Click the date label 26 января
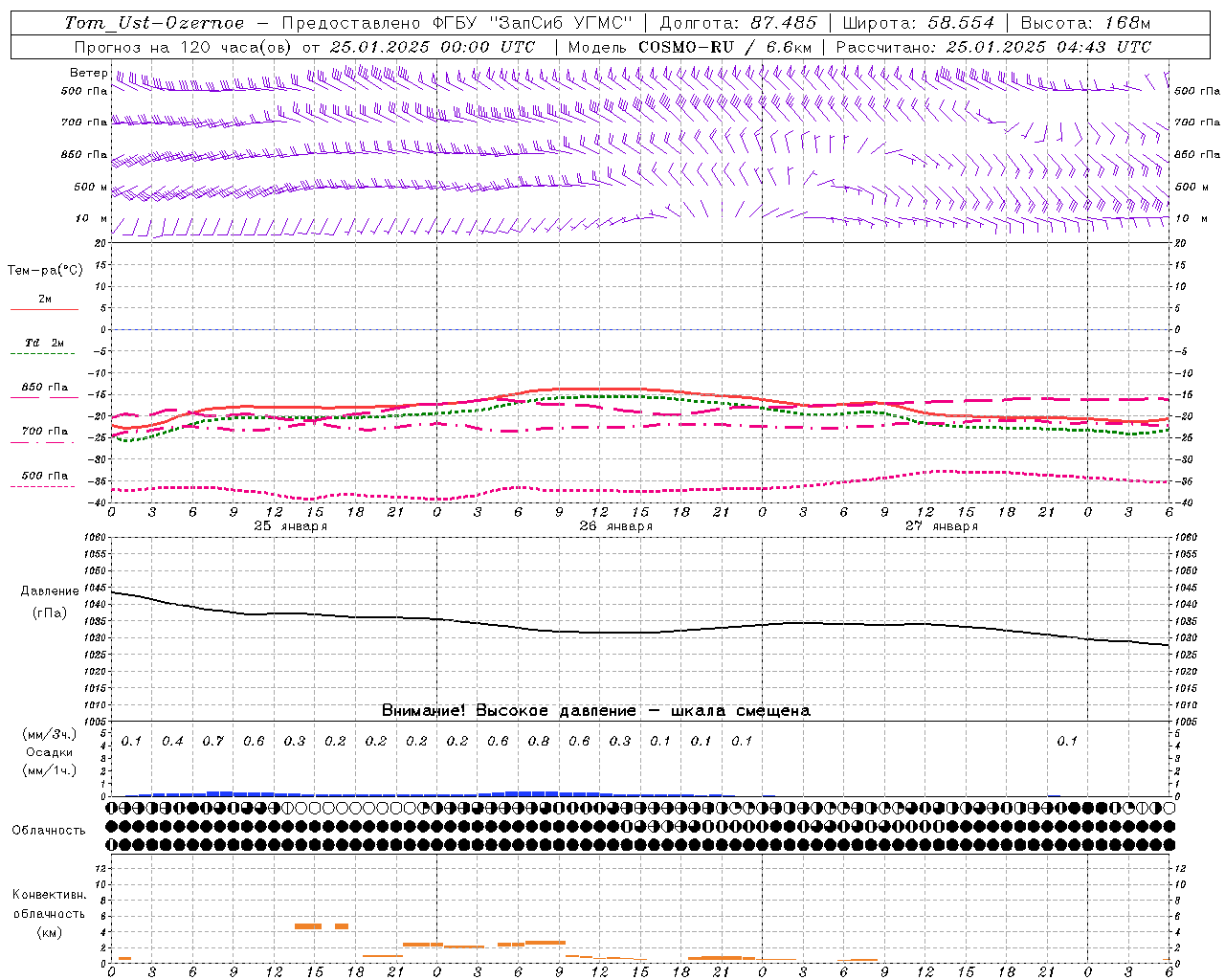Image resolution: width=1225 pixels, height=980 pixels. tap(616, 526)
